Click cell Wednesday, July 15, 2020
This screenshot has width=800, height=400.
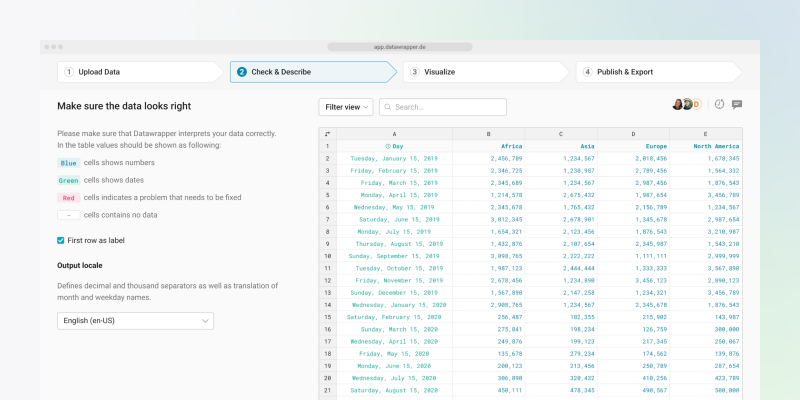click(x=394, y=378)
